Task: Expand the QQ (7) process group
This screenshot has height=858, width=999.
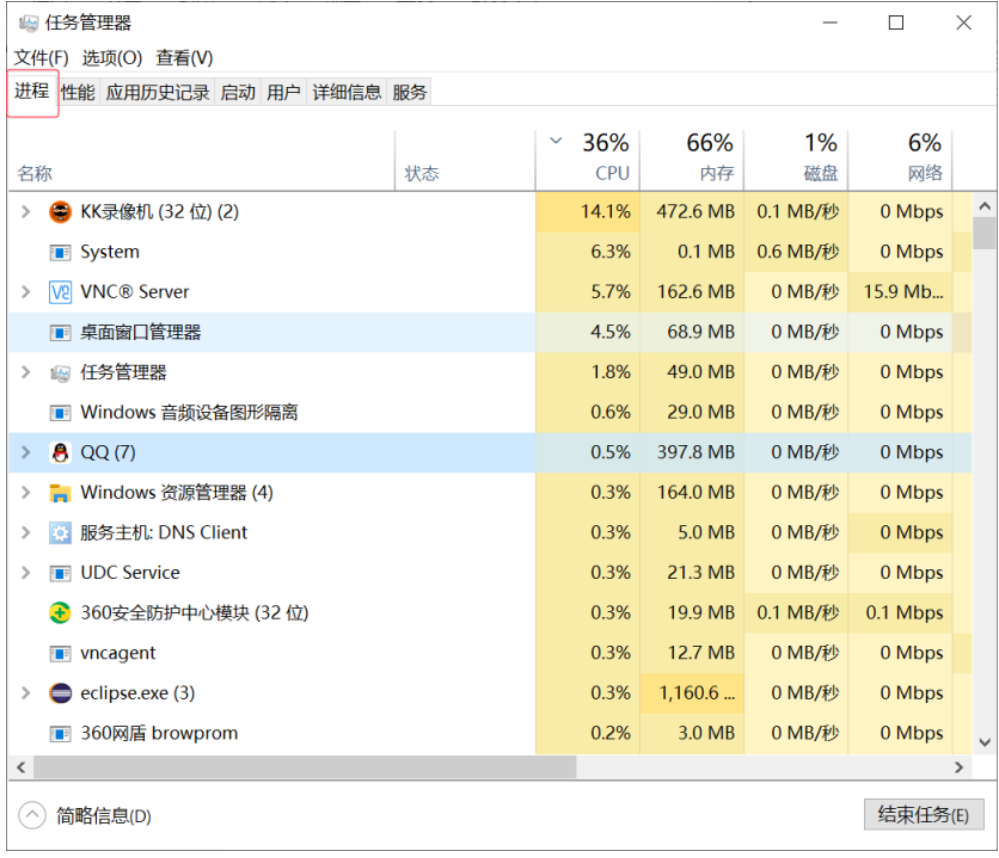Action: coord(25,452)
